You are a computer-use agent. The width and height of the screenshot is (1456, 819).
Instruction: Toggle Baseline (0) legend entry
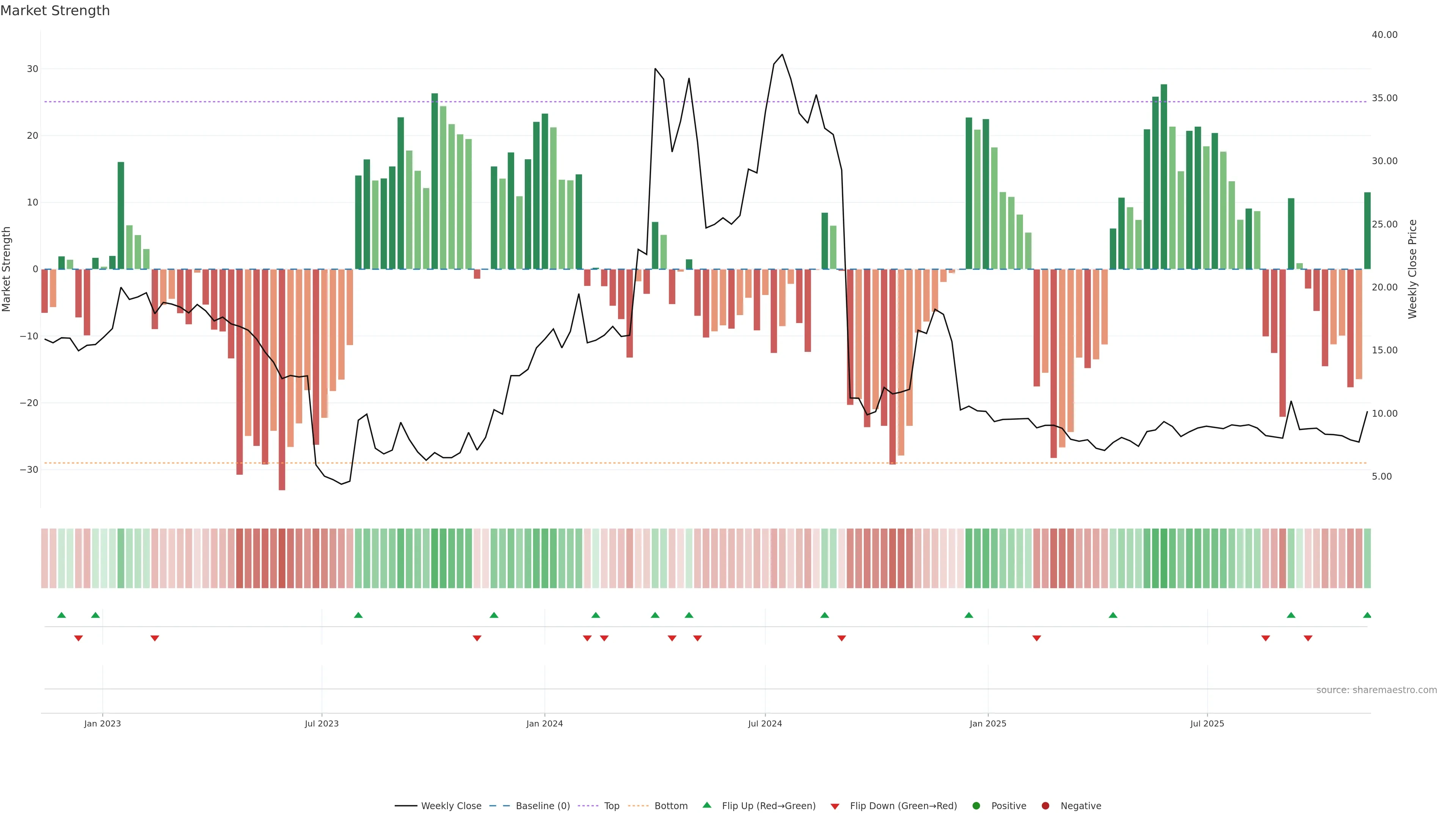pyautogui.click(x=543, y=805)
